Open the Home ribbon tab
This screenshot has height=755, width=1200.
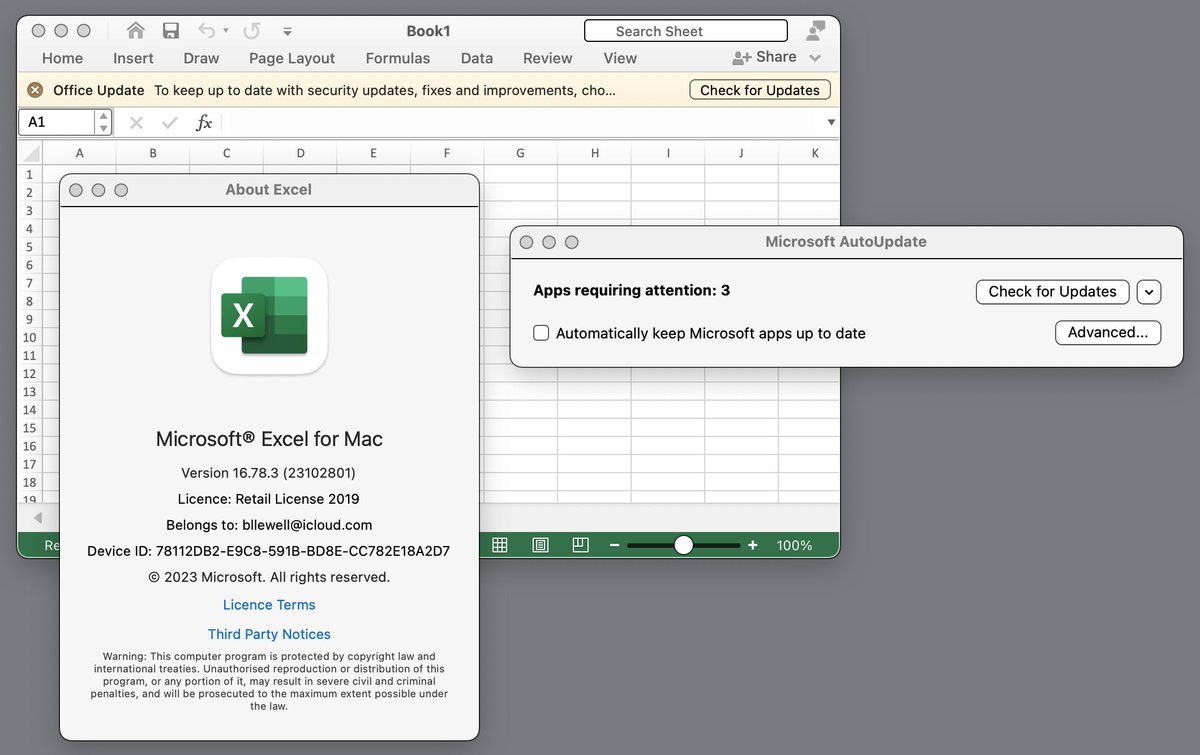click(x=63, y=58)
